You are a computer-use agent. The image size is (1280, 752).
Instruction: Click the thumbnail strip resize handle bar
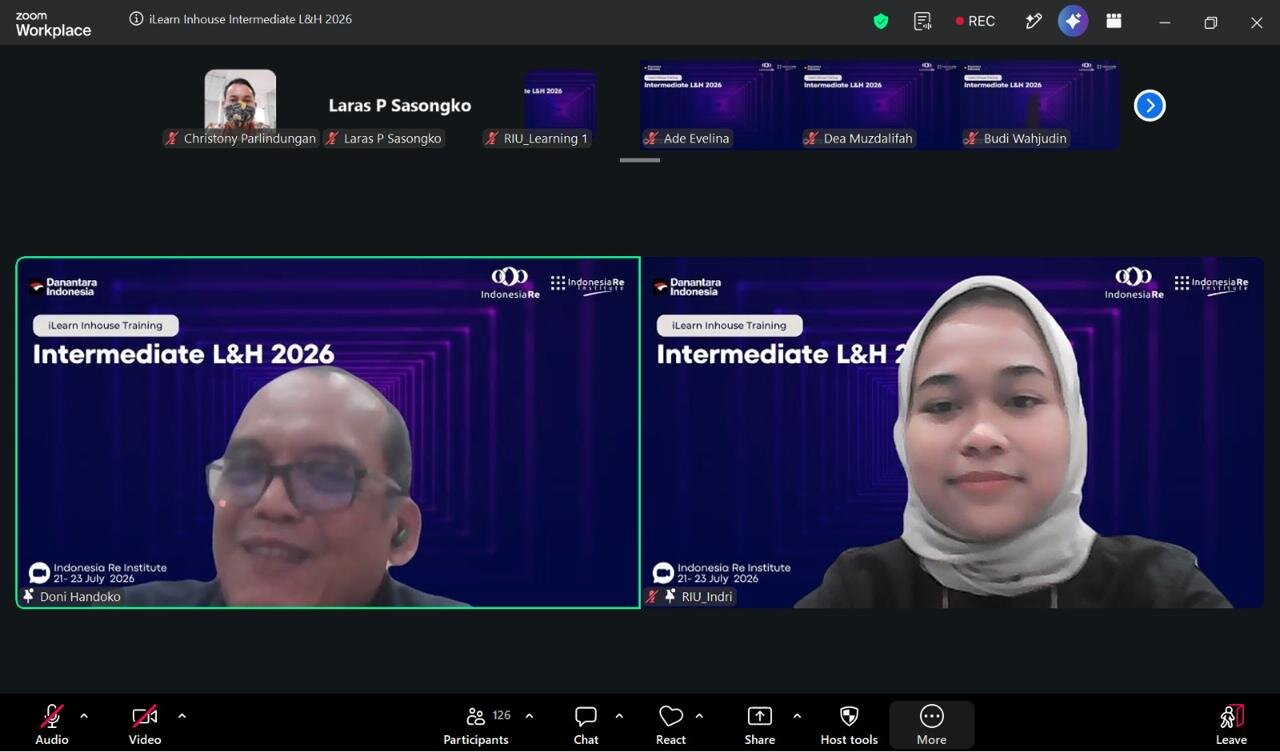coord(640,160)
